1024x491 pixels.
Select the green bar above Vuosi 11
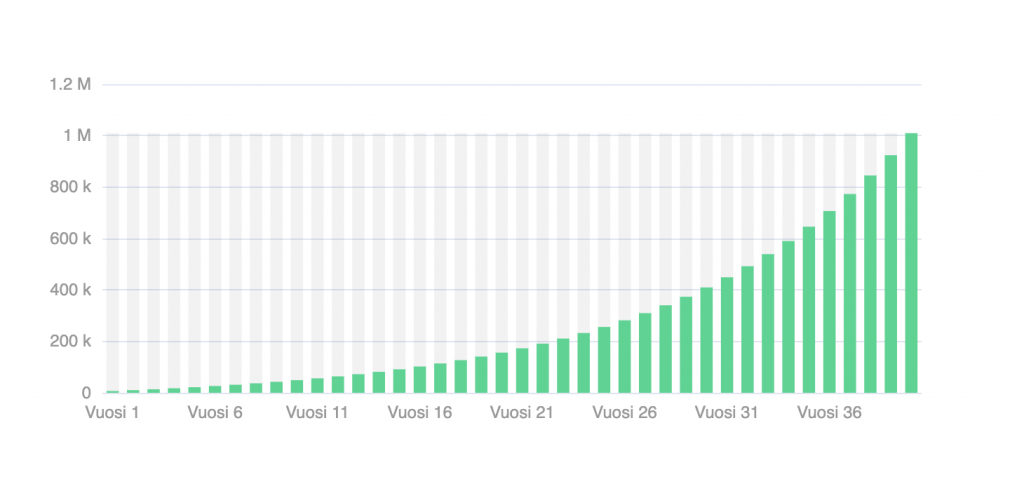pos(317,386)
